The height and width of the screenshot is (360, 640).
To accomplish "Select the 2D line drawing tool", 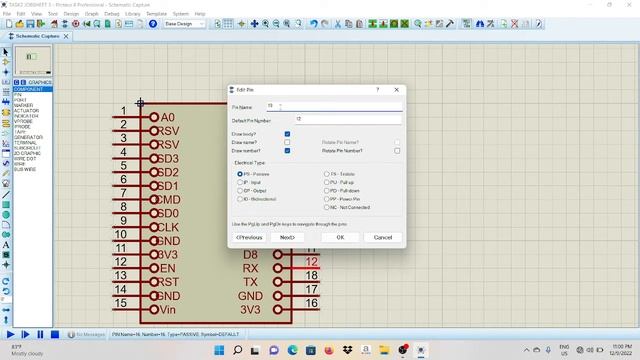I will (x=6, y=195).
